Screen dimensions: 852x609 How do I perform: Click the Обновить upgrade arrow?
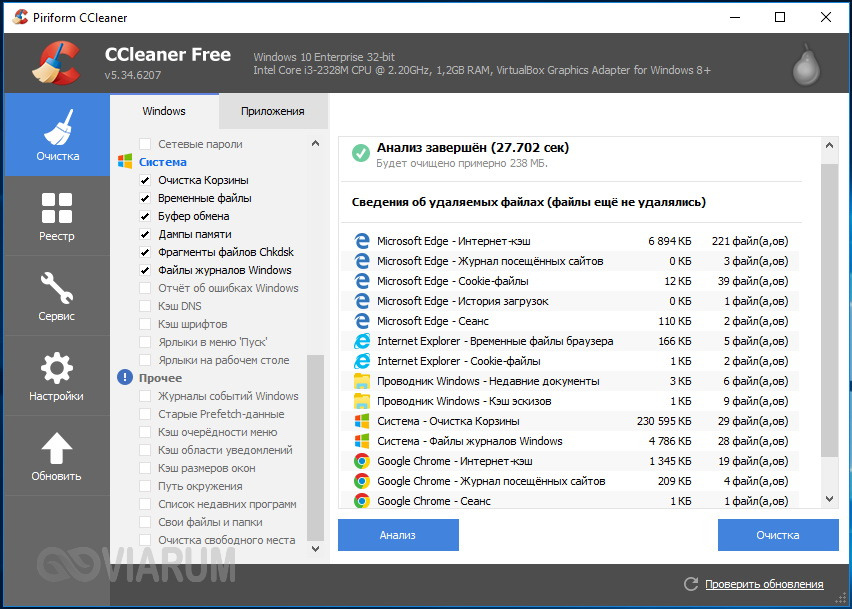(x=57, y=456)
